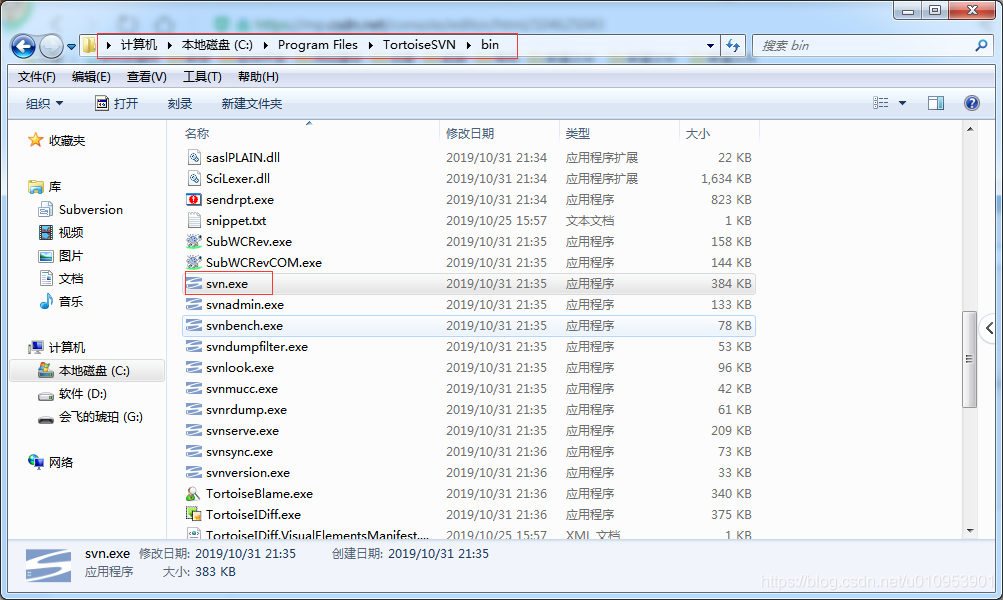Screen dimensions: 1003x600
Task: Open the 编辑(E) menu
Action: (x=91, y=77)
